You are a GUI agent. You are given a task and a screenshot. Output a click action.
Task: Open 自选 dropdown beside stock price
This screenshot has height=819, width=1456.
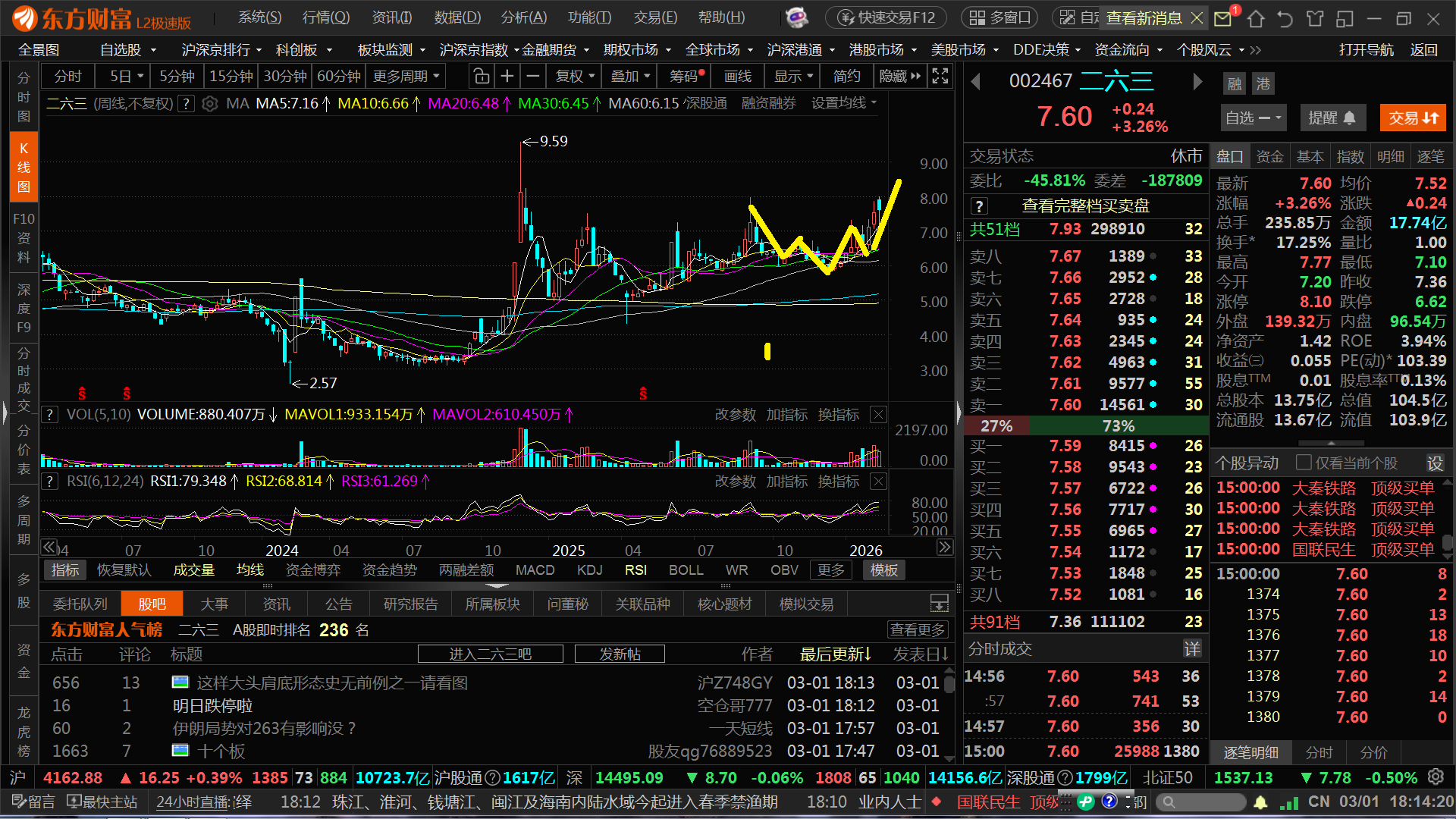[x=1253, y=118]
